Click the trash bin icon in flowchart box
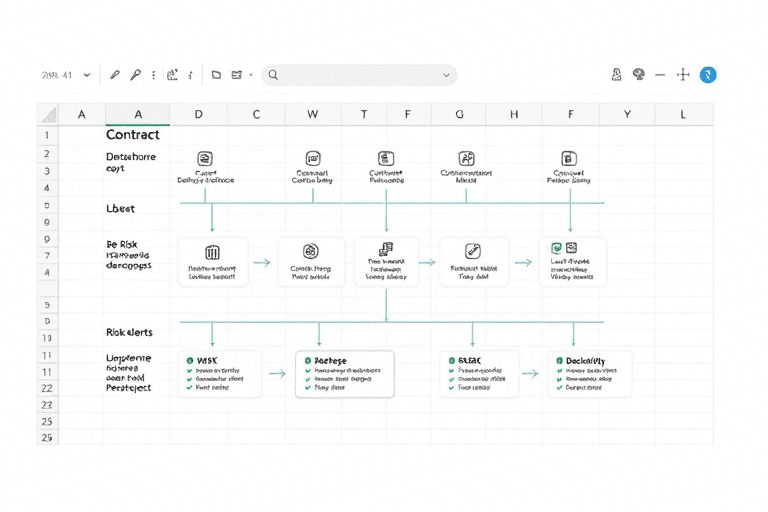The height and width of the screenshot is (512, 768). [x=211, y=252]
